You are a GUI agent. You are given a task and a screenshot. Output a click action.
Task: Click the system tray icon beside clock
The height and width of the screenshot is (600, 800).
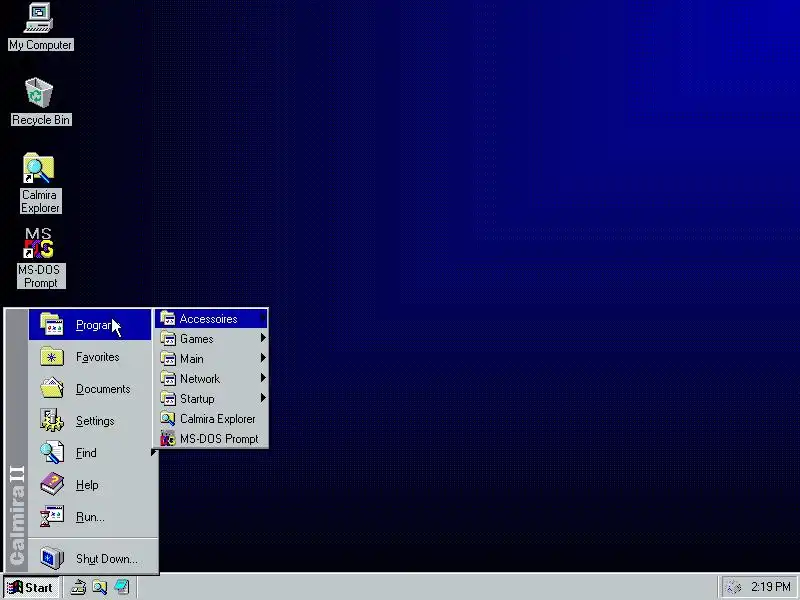pos(733,587)
